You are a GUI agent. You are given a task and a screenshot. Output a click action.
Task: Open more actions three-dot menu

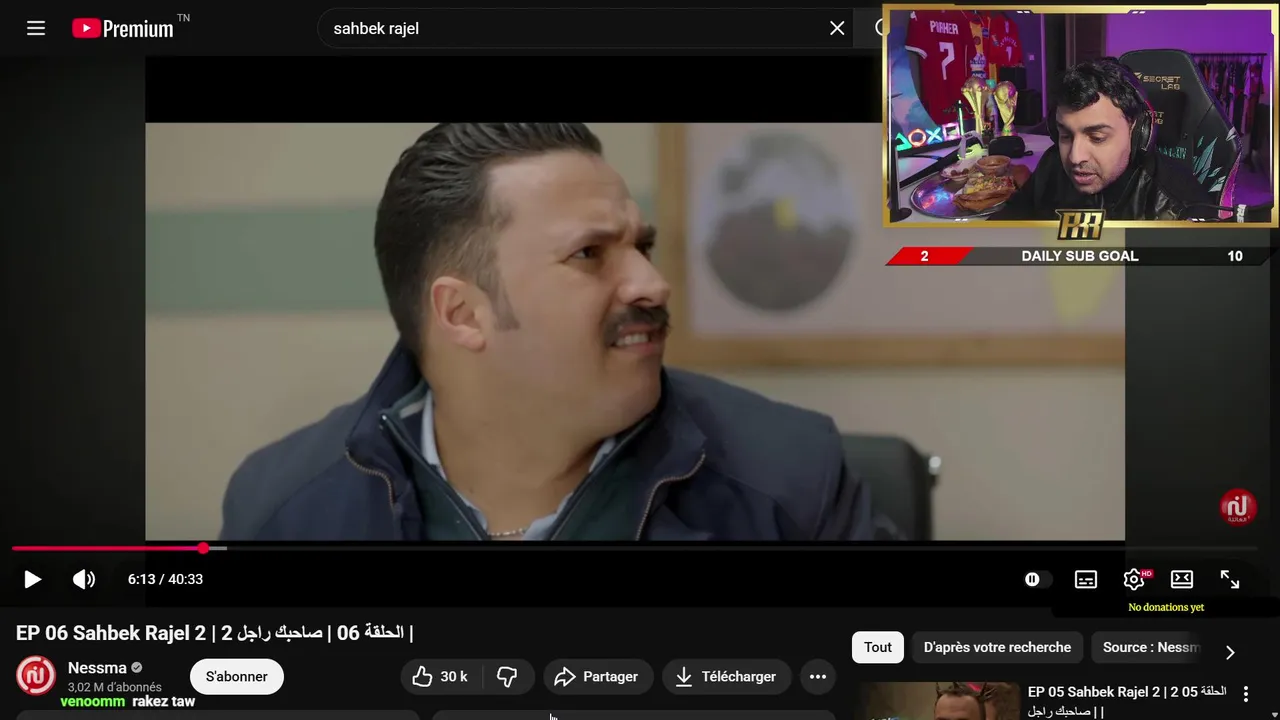(818, 677)
